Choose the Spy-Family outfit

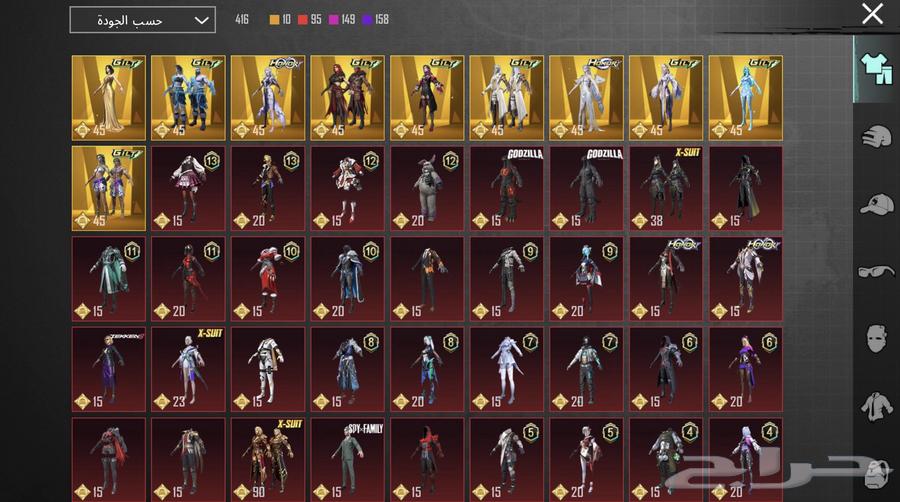(x=347, y=459)
